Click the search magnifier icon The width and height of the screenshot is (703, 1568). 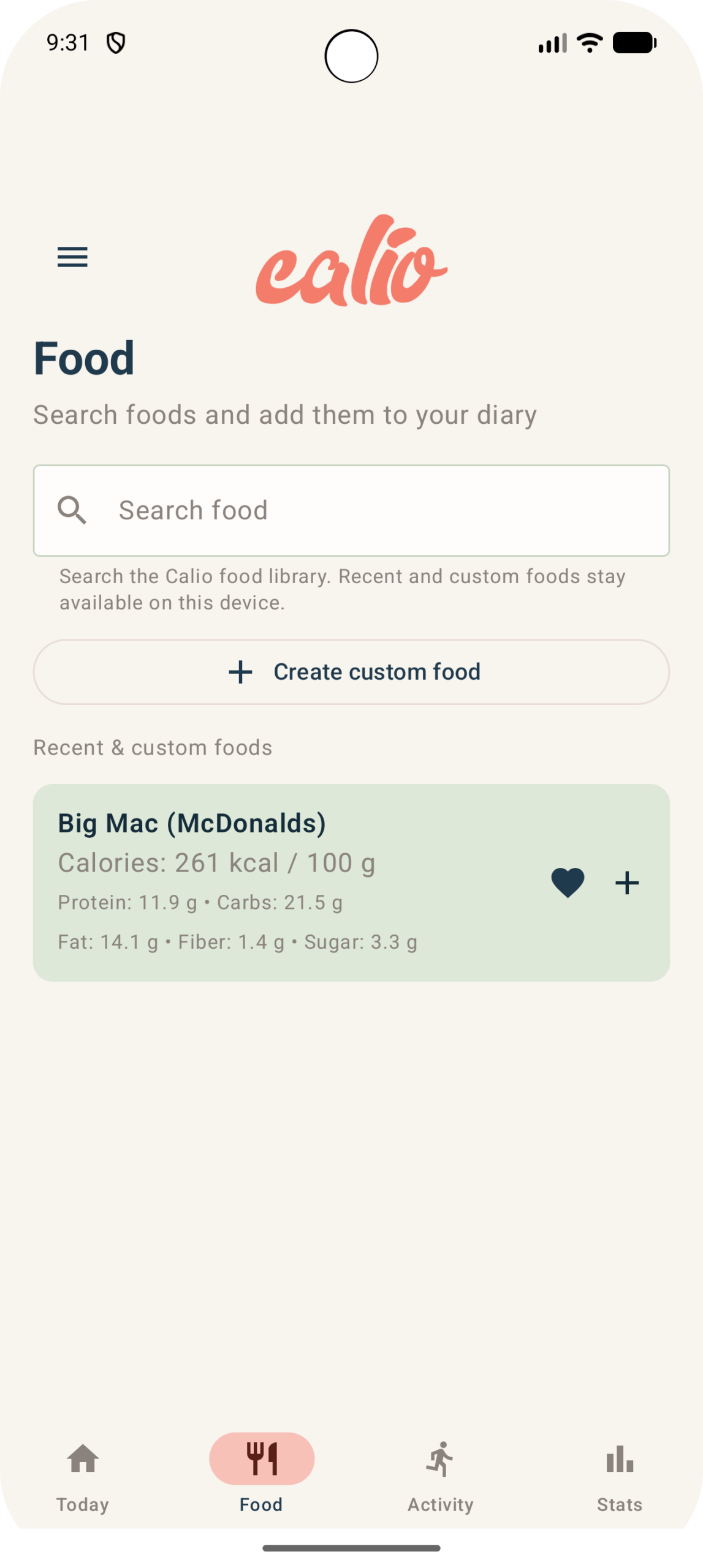click(x=72, y=510)
